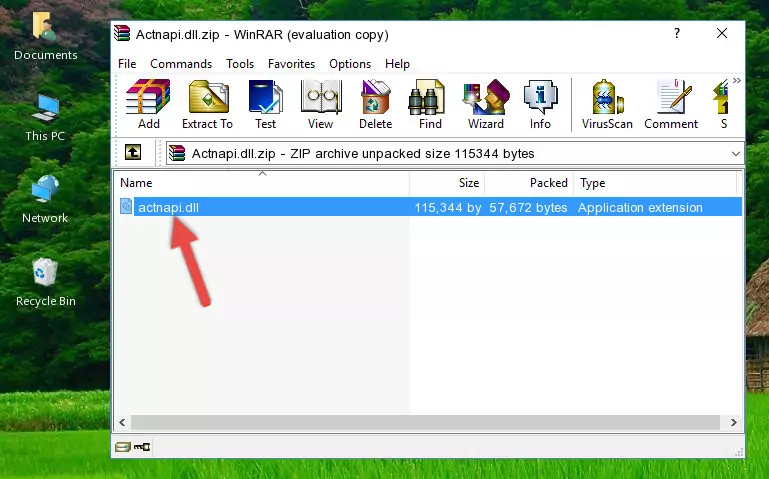Open the View file tool
The height and width of the screenshot is (479, 769).
(x=321, y=104)
